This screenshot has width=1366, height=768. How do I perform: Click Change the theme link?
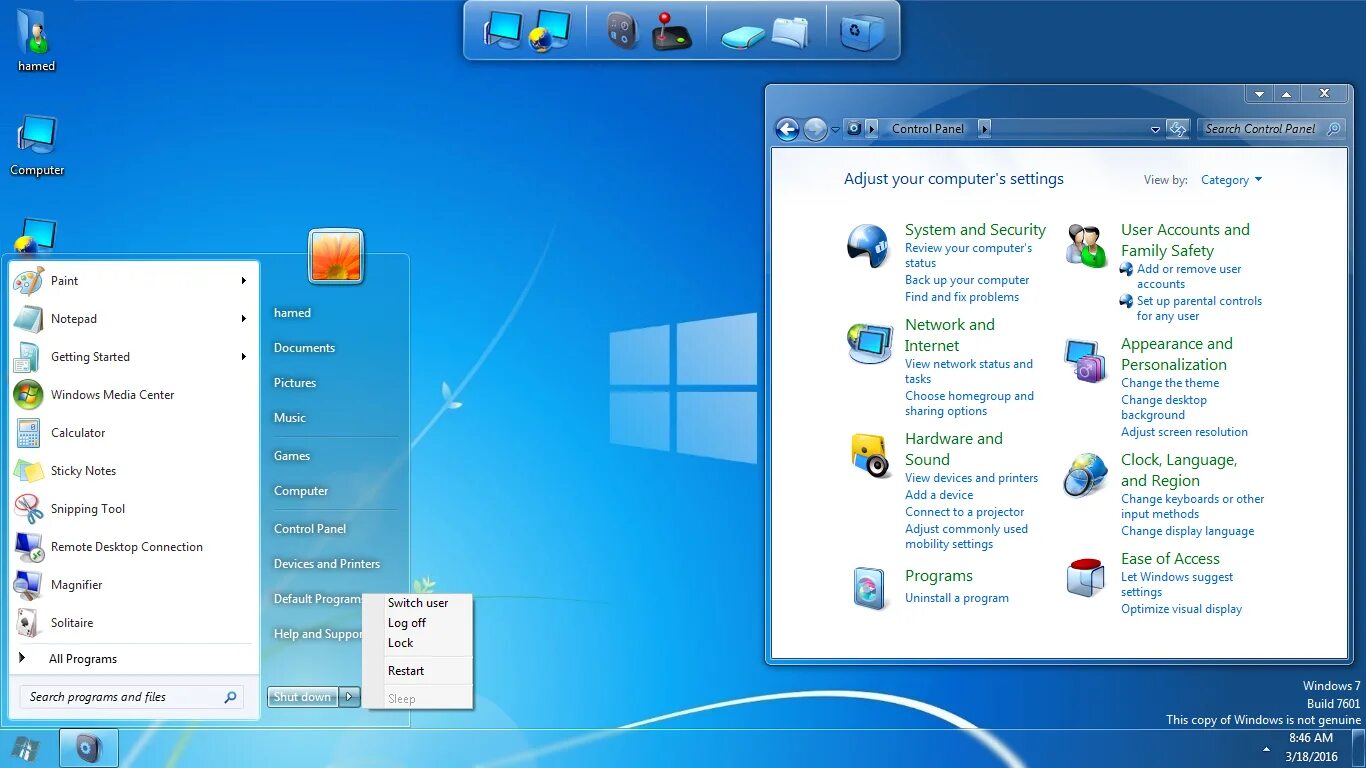pos(1170,383)
